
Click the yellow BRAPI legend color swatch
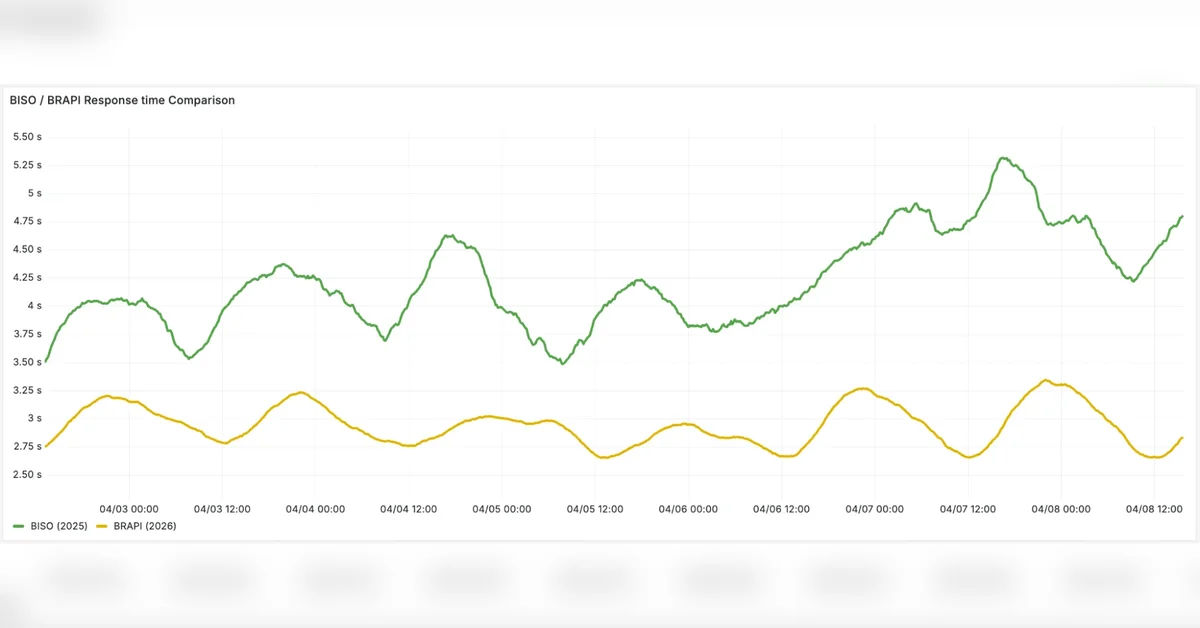[102, 526]
